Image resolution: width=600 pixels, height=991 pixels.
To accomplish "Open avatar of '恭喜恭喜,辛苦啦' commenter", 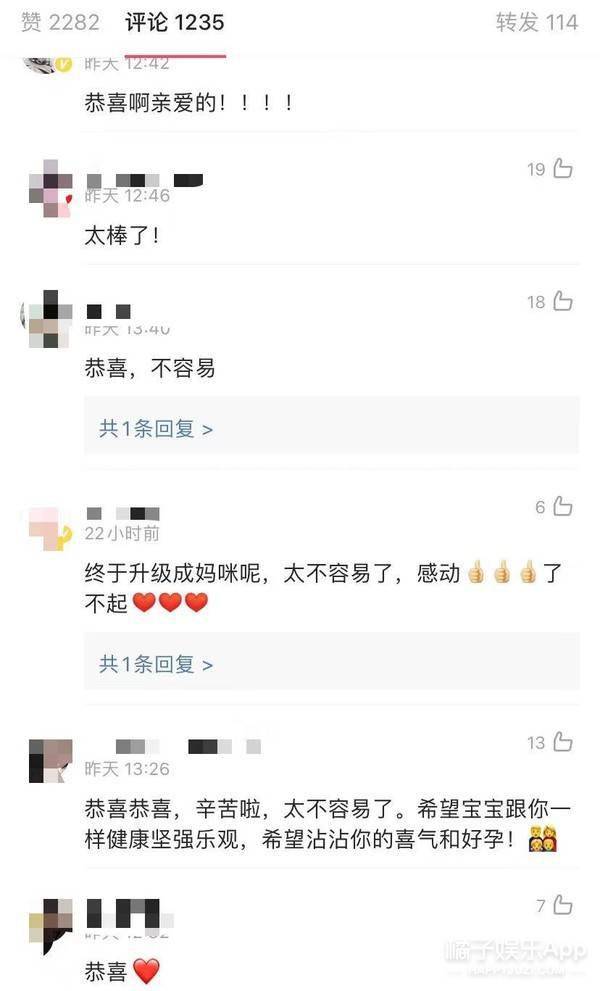I will pos(51,761).
